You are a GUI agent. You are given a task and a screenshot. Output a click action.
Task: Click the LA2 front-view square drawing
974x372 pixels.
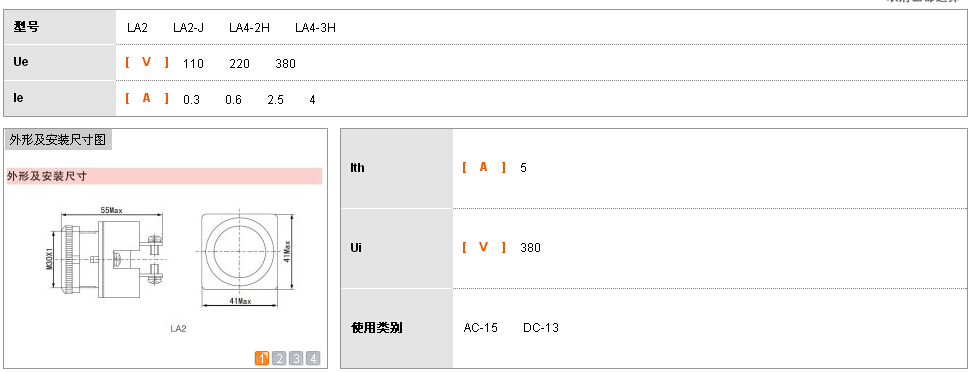pos(247,258)
